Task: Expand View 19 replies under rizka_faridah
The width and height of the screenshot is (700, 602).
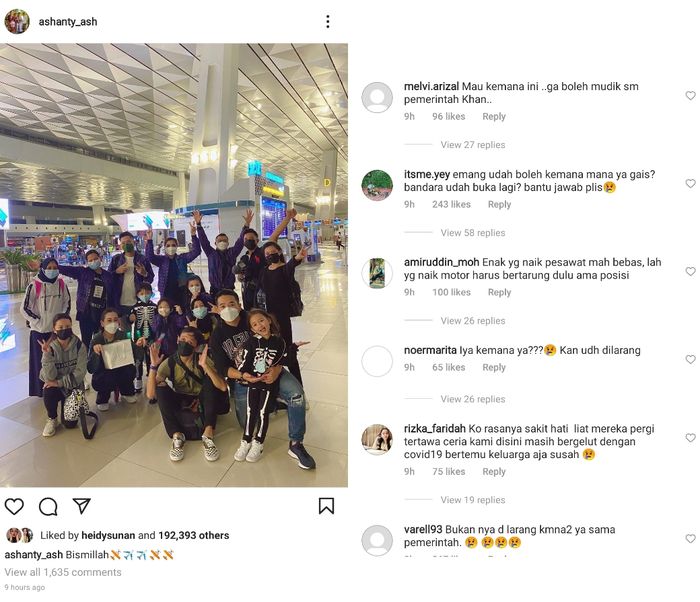Action: point(473,500)
